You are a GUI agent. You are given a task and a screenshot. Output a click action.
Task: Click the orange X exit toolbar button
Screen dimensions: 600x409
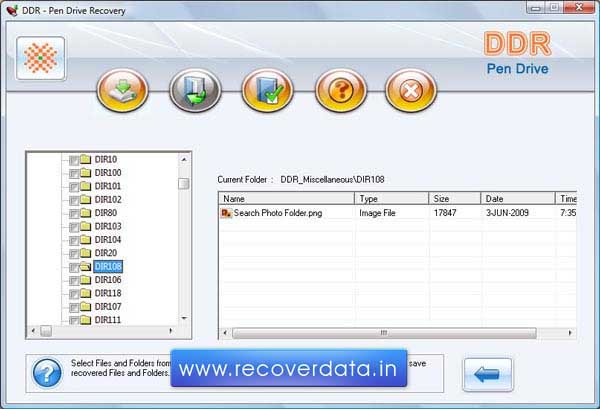tap(411, 90)
